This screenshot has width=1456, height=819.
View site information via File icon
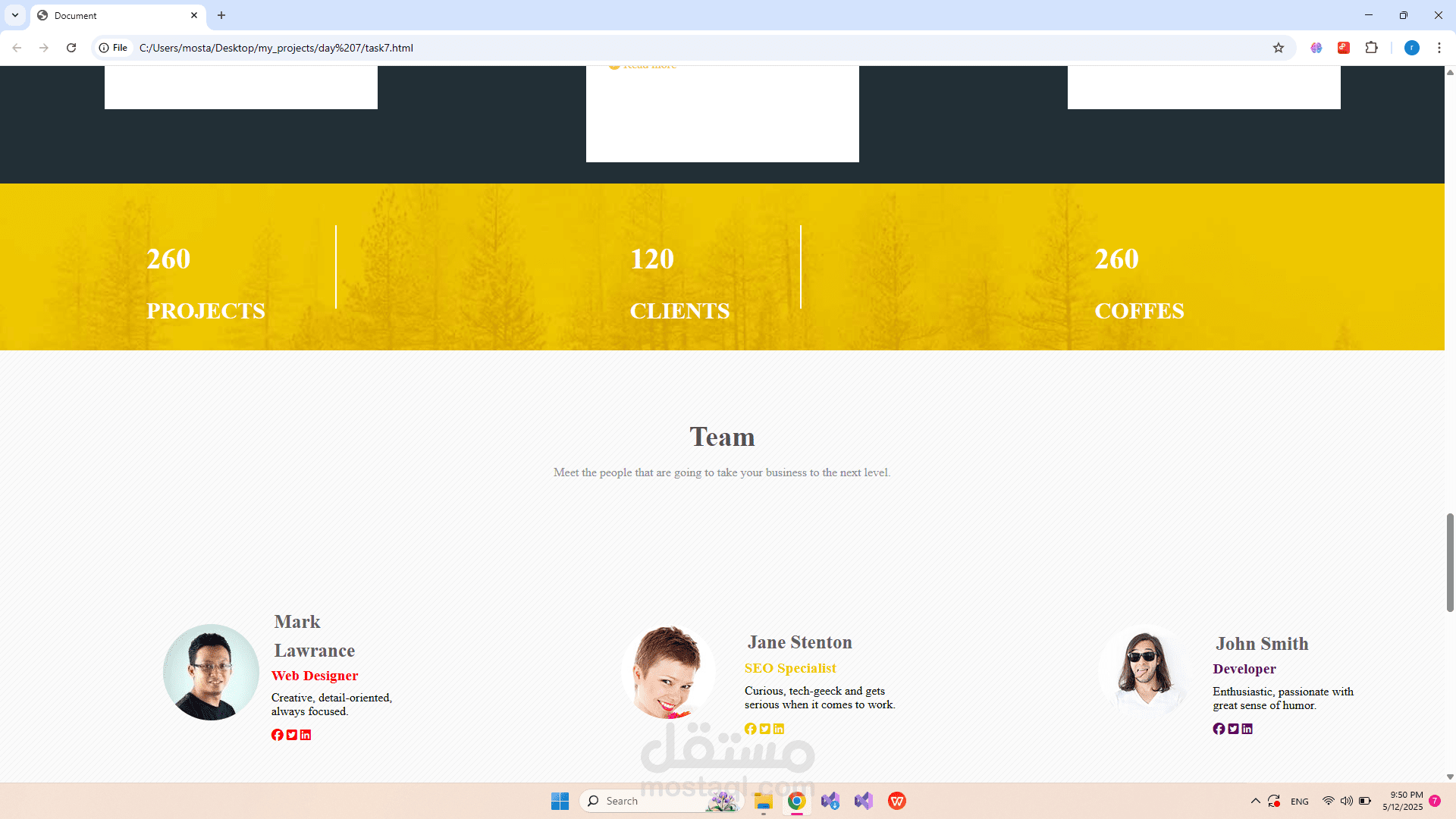(113, 48)
